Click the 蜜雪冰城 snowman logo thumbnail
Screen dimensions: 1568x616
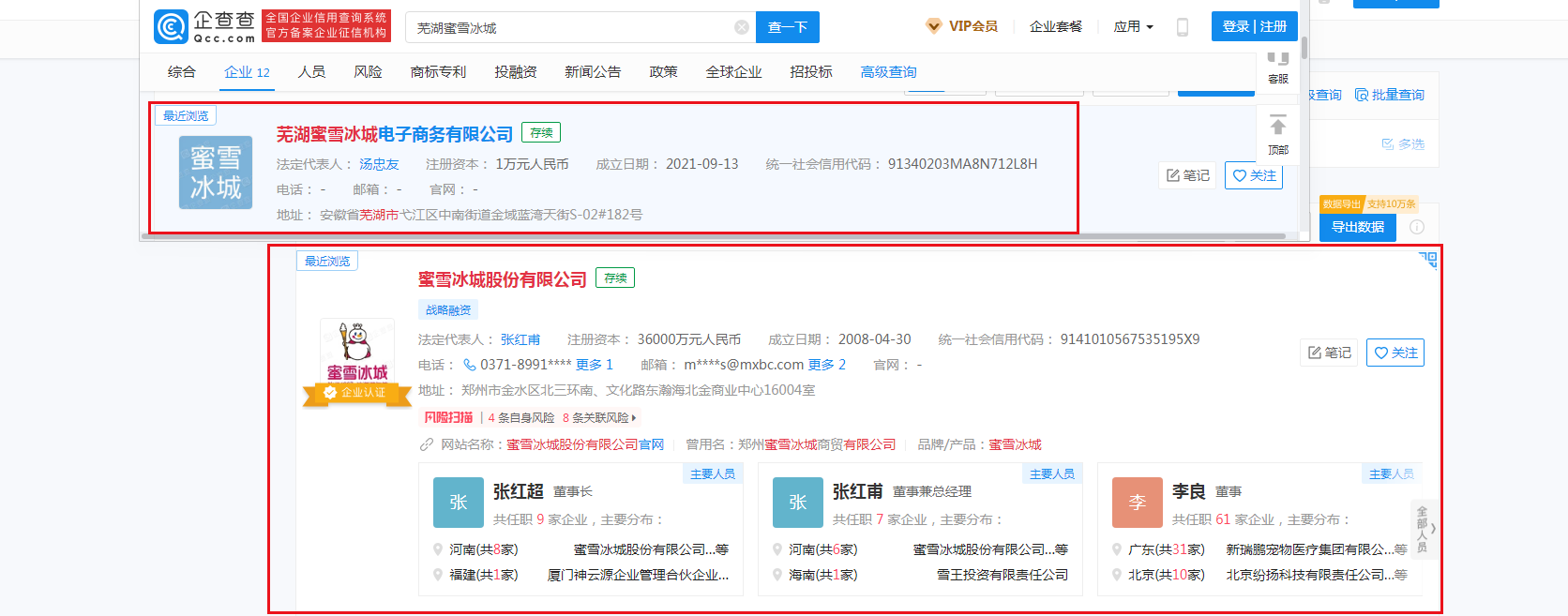[356, 352]
